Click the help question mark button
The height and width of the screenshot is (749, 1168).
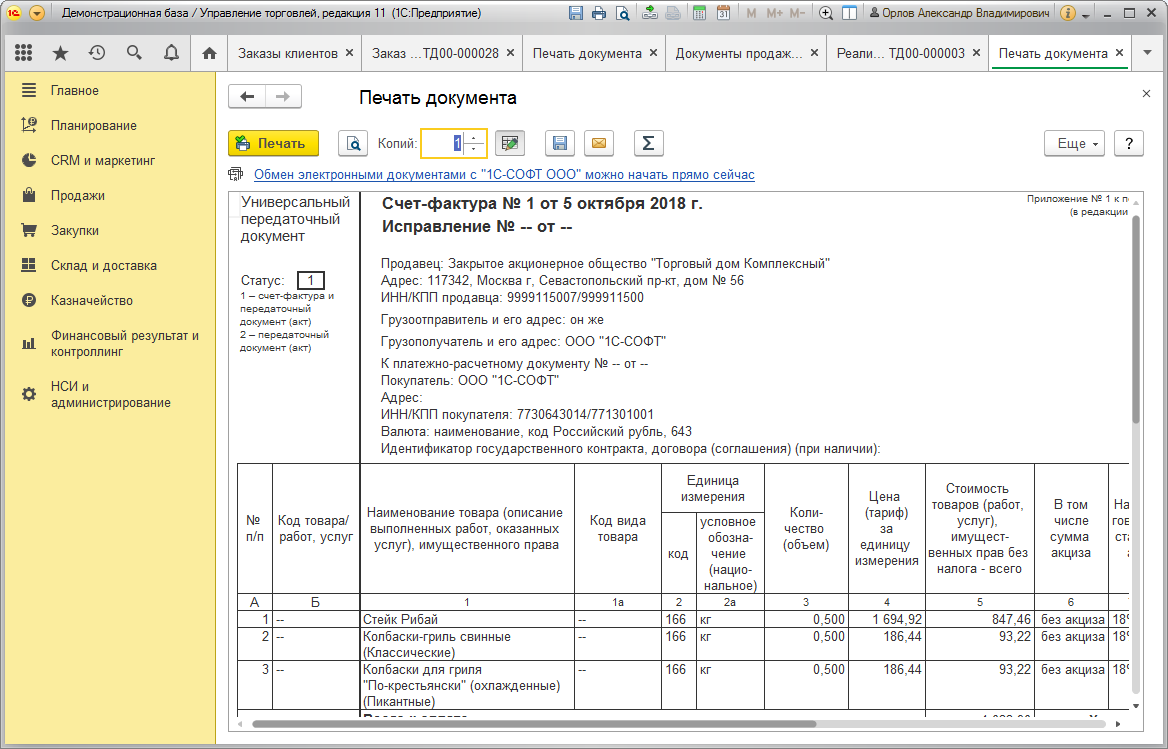pos(1129,144)
